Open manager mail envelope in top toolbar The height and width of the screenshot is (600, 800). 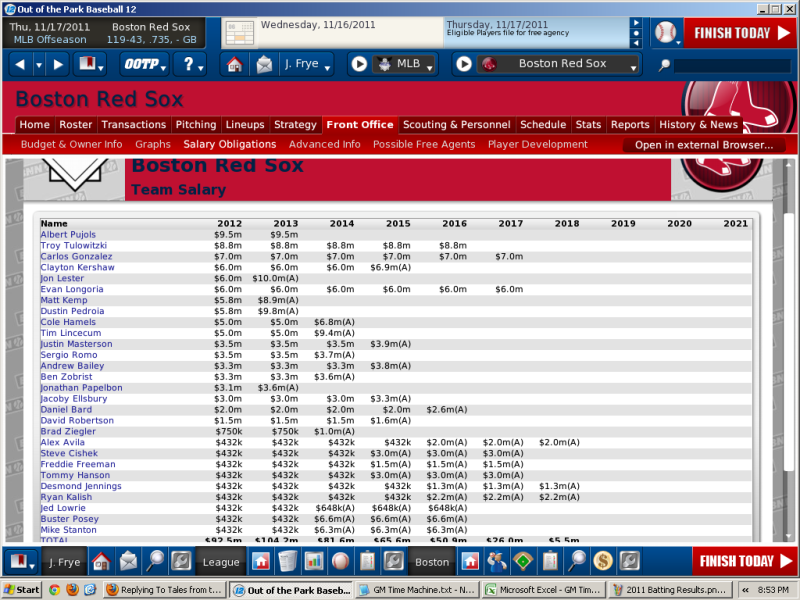[264, 64]
